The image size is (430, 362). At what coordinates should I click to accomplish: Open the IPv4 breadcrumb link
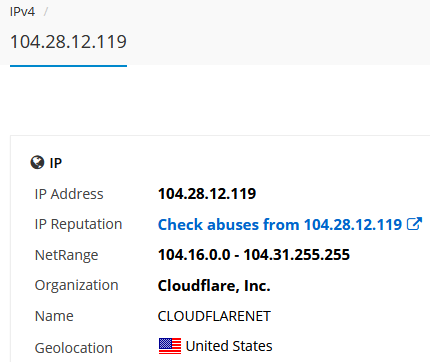point(22,12)
